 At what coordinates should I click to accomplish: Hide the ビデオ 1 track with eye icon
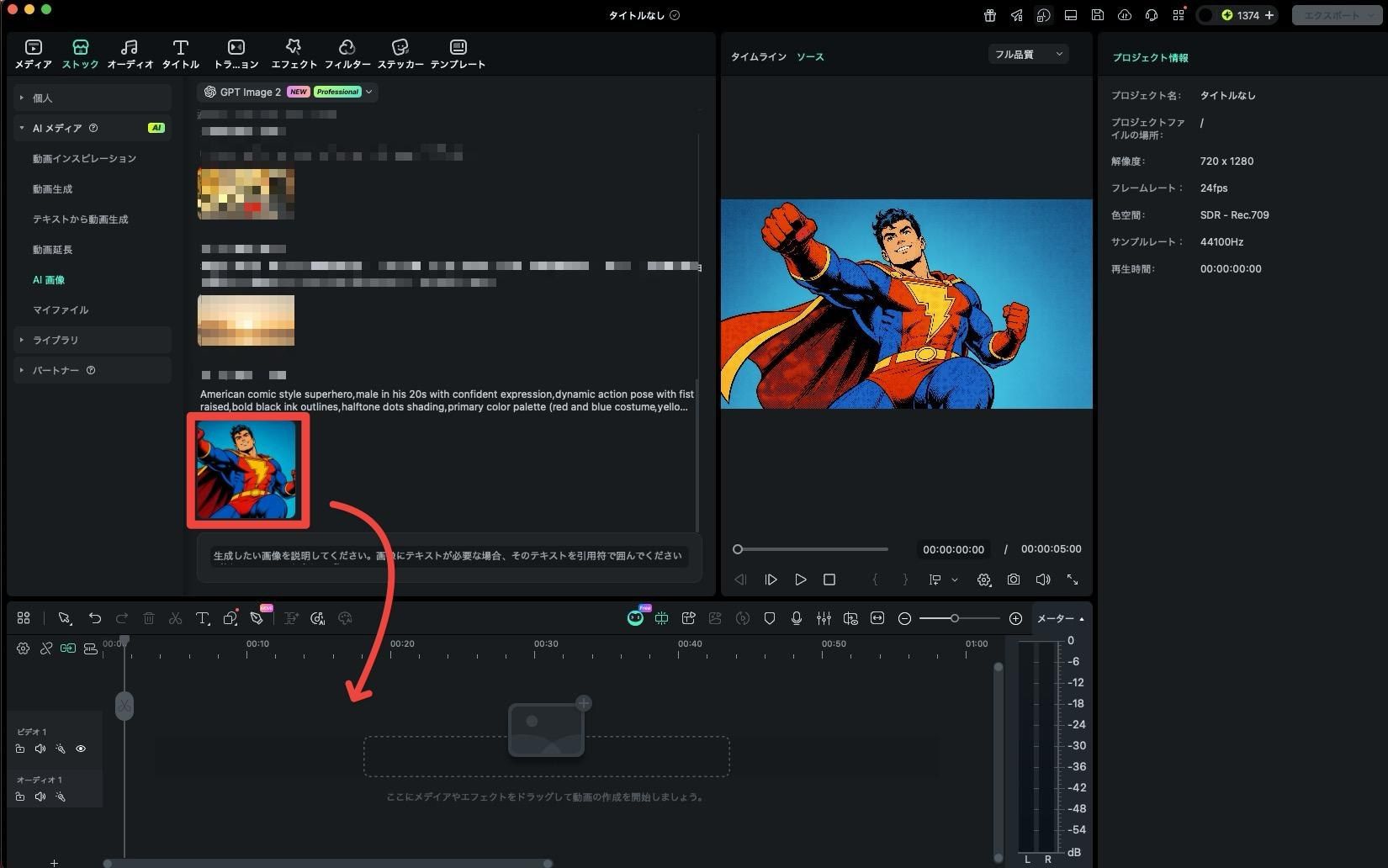coord(81,749)
